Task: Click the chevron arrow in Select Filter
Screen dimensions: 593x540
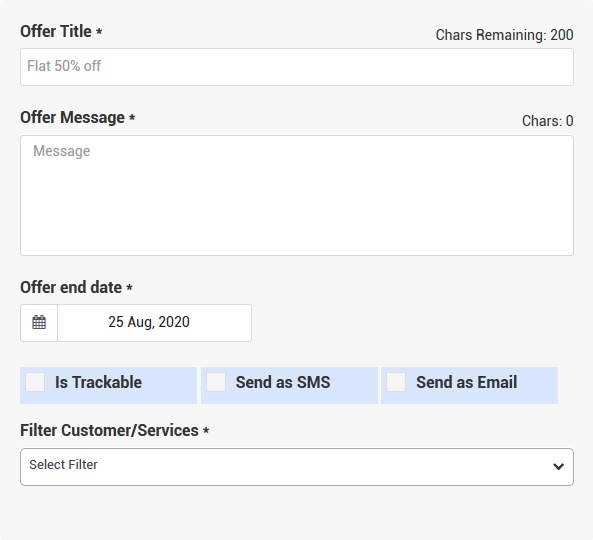Action: pos(558,467)
